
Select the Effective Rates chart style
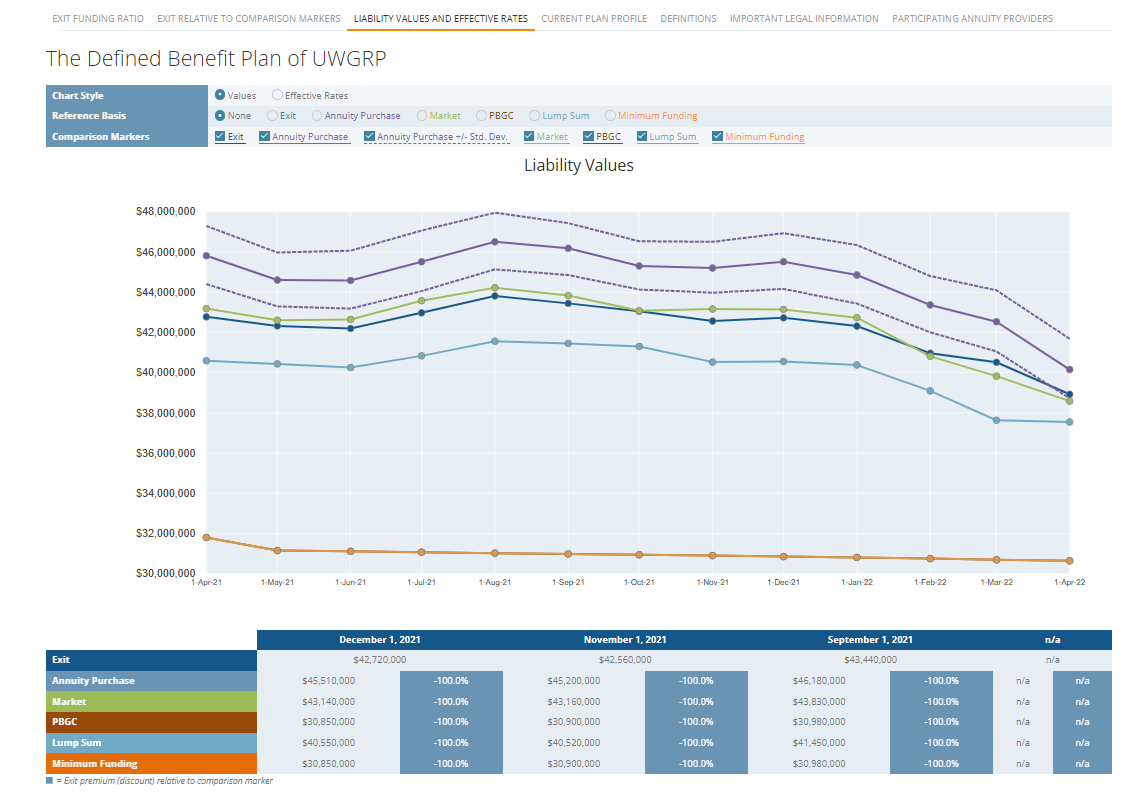277,96
